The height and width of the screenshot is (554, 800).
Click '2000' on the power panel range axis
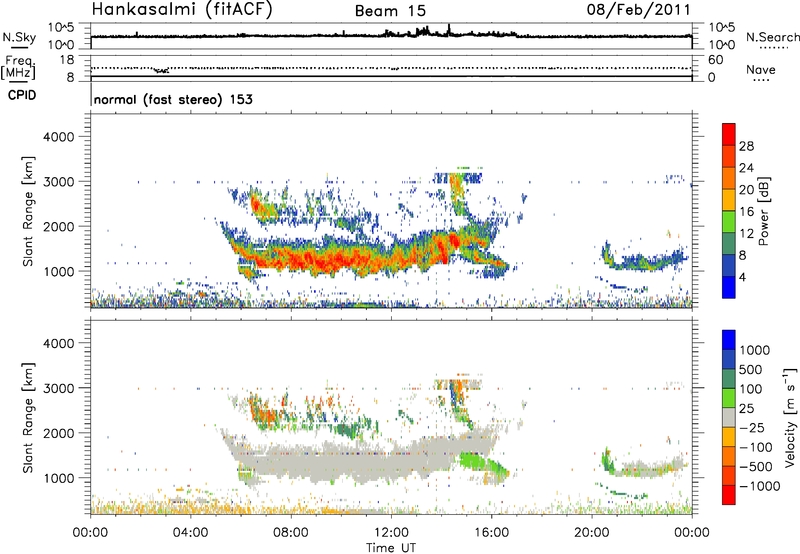(58, 226)
